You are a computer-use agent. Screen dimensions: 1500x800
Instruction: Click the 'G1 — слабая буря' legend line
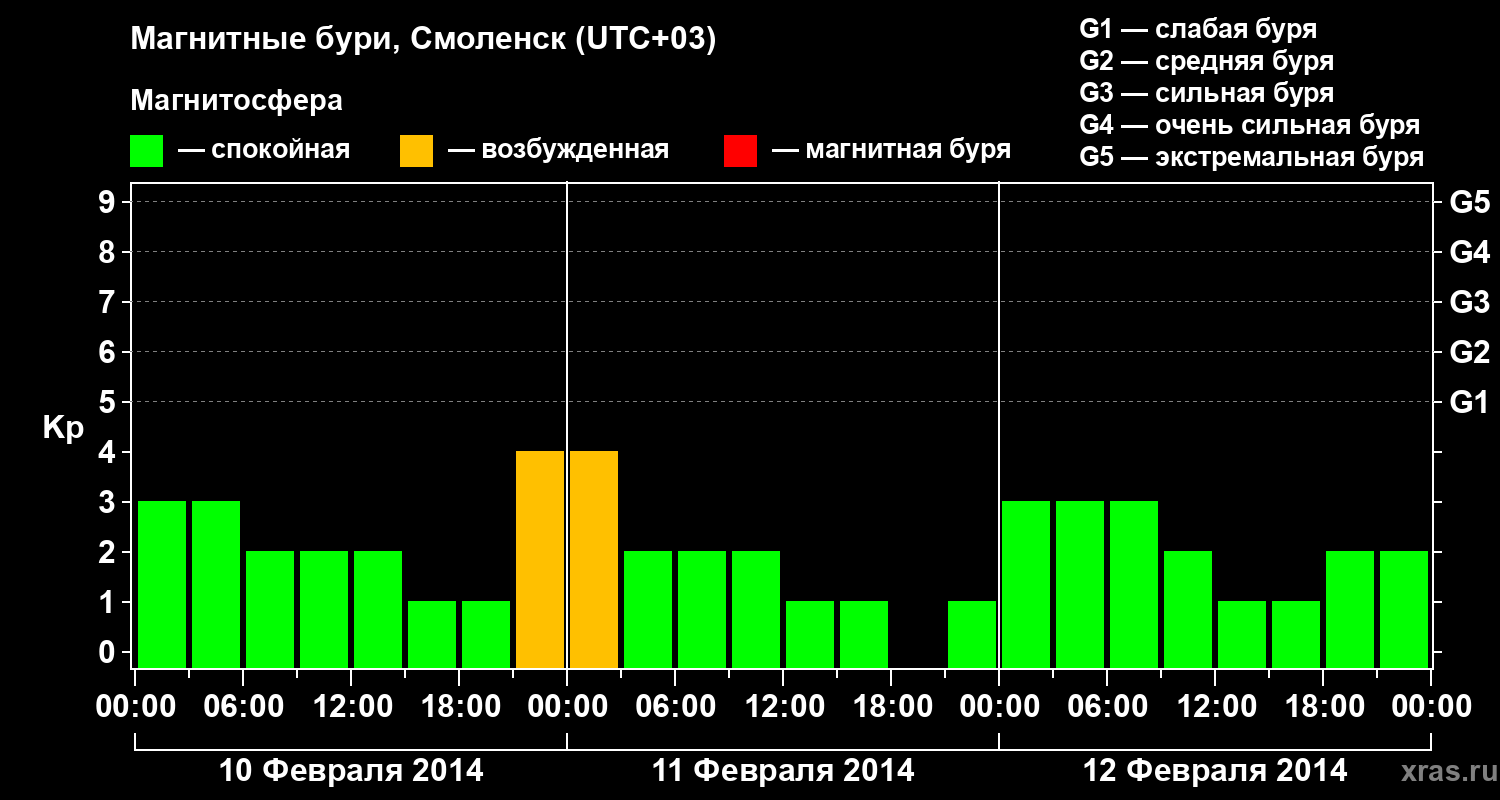point(1198,28)
